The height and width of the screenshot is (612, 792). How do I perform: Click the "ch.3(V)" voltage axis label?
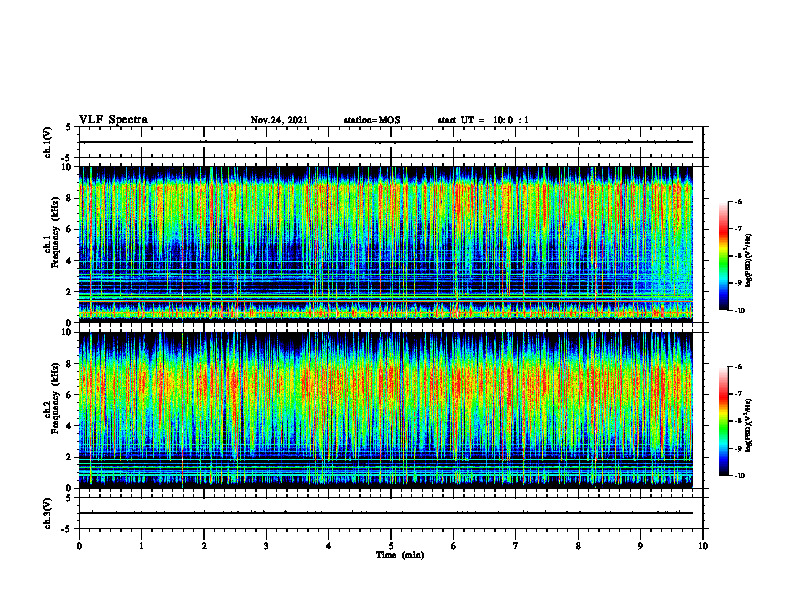pyautogui.click(x=47, y=513)
